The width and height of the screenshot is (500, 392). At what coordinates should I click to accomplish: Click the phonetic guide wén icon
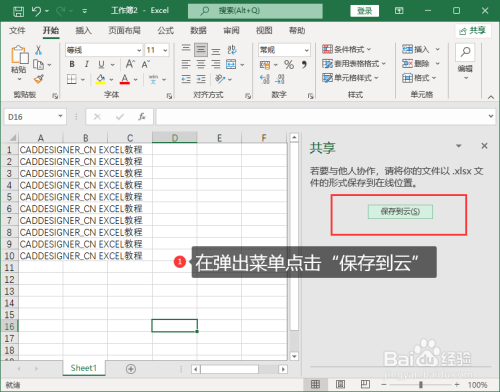click(x=153, y=79)
